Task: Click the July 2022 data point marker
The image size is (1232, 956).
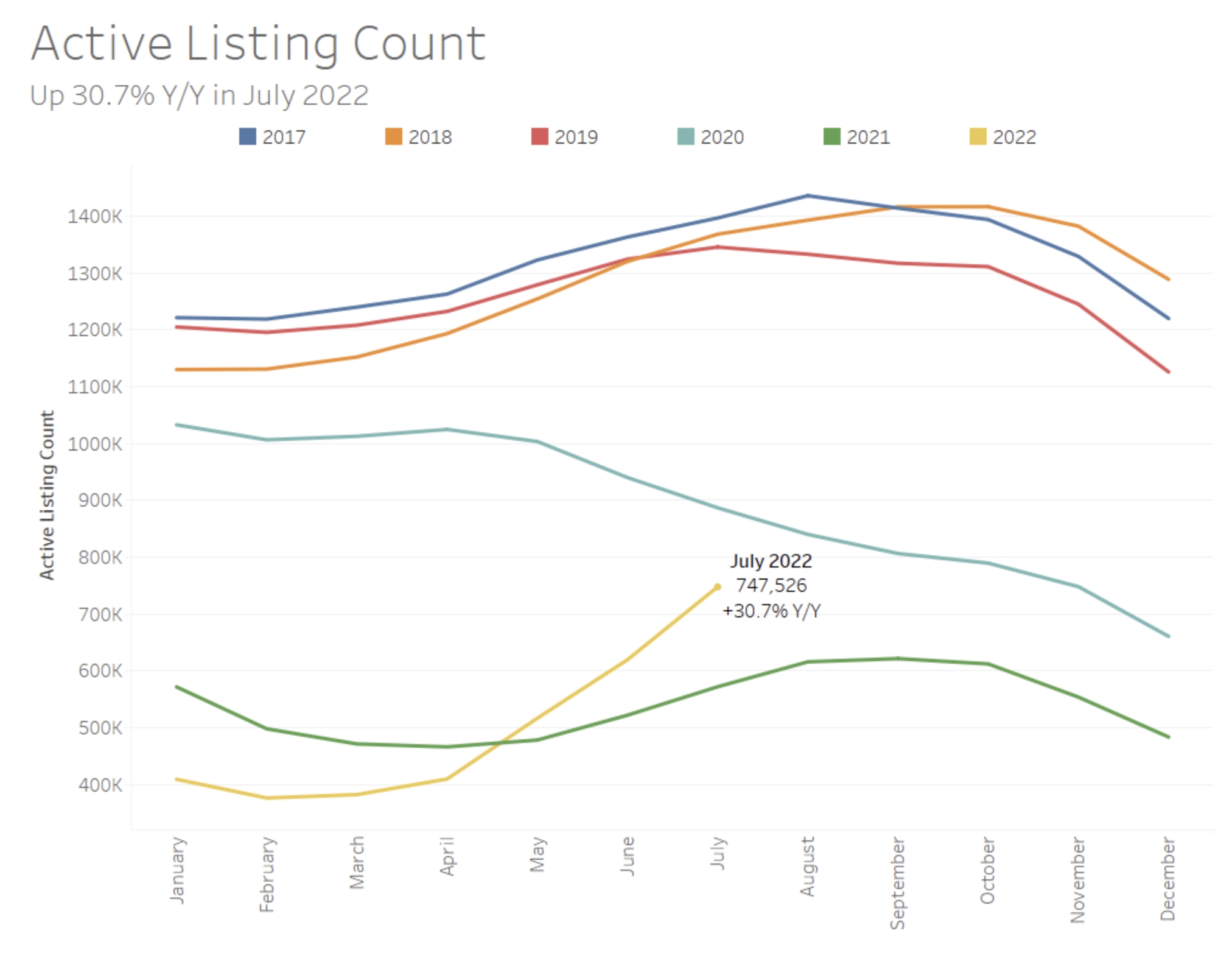Action: (718, 587)
